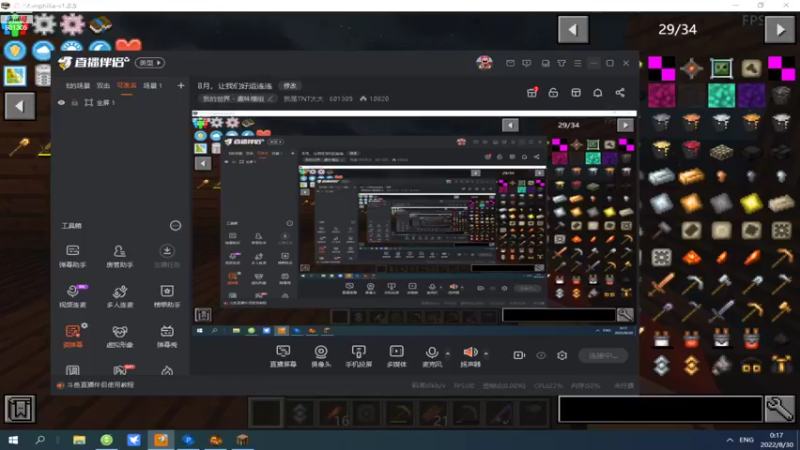
Task: Open the 弹幕助手 tool
Action: pyautogui.click(x=72, y=256)
